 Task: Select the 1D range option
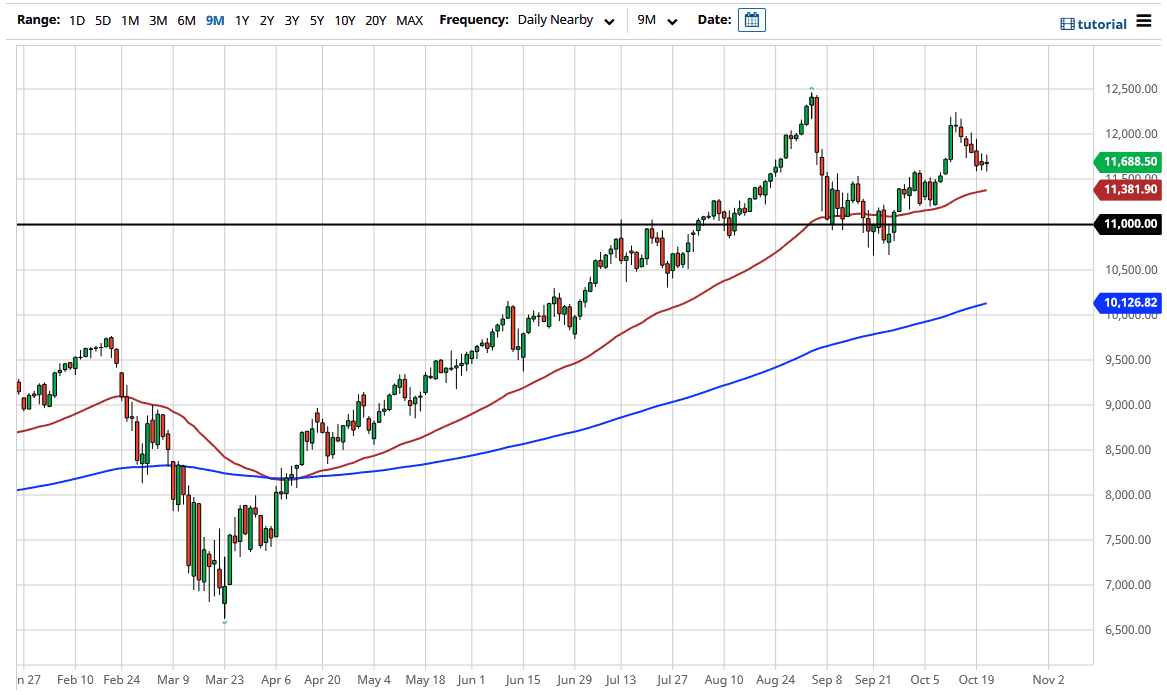pyautogui.click(x=77, y=19)
